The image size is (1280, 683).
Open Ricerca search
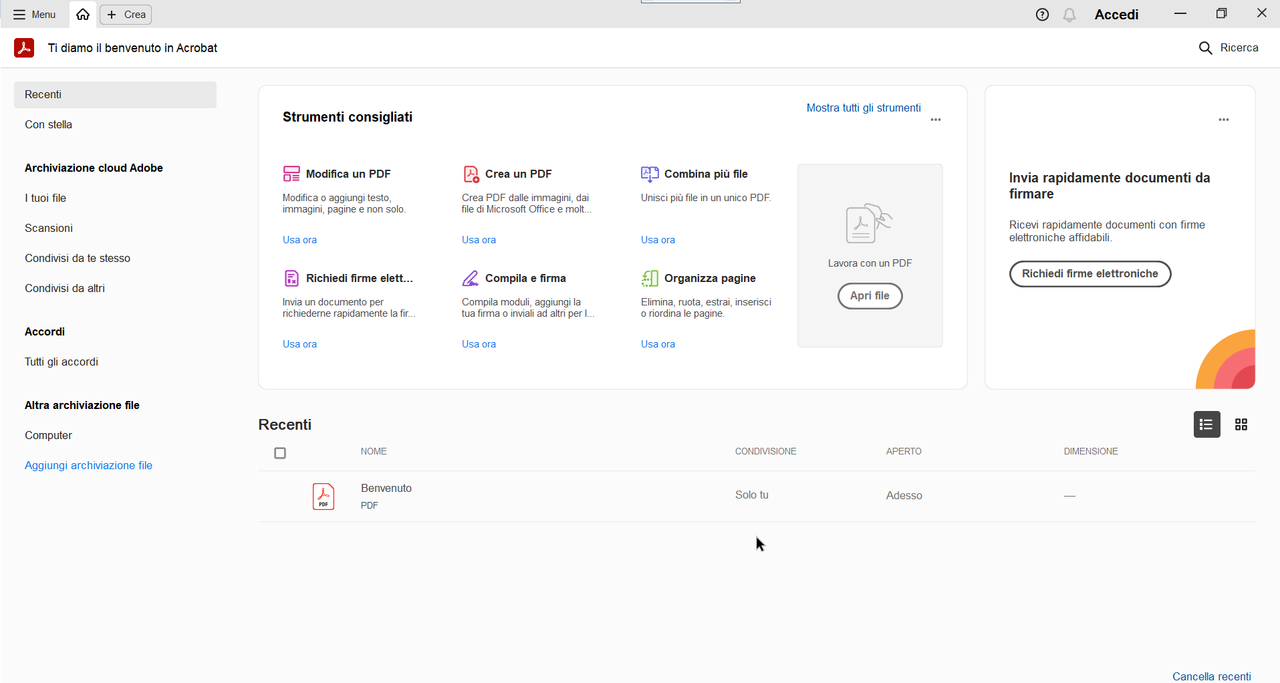tap(1228, 48)
